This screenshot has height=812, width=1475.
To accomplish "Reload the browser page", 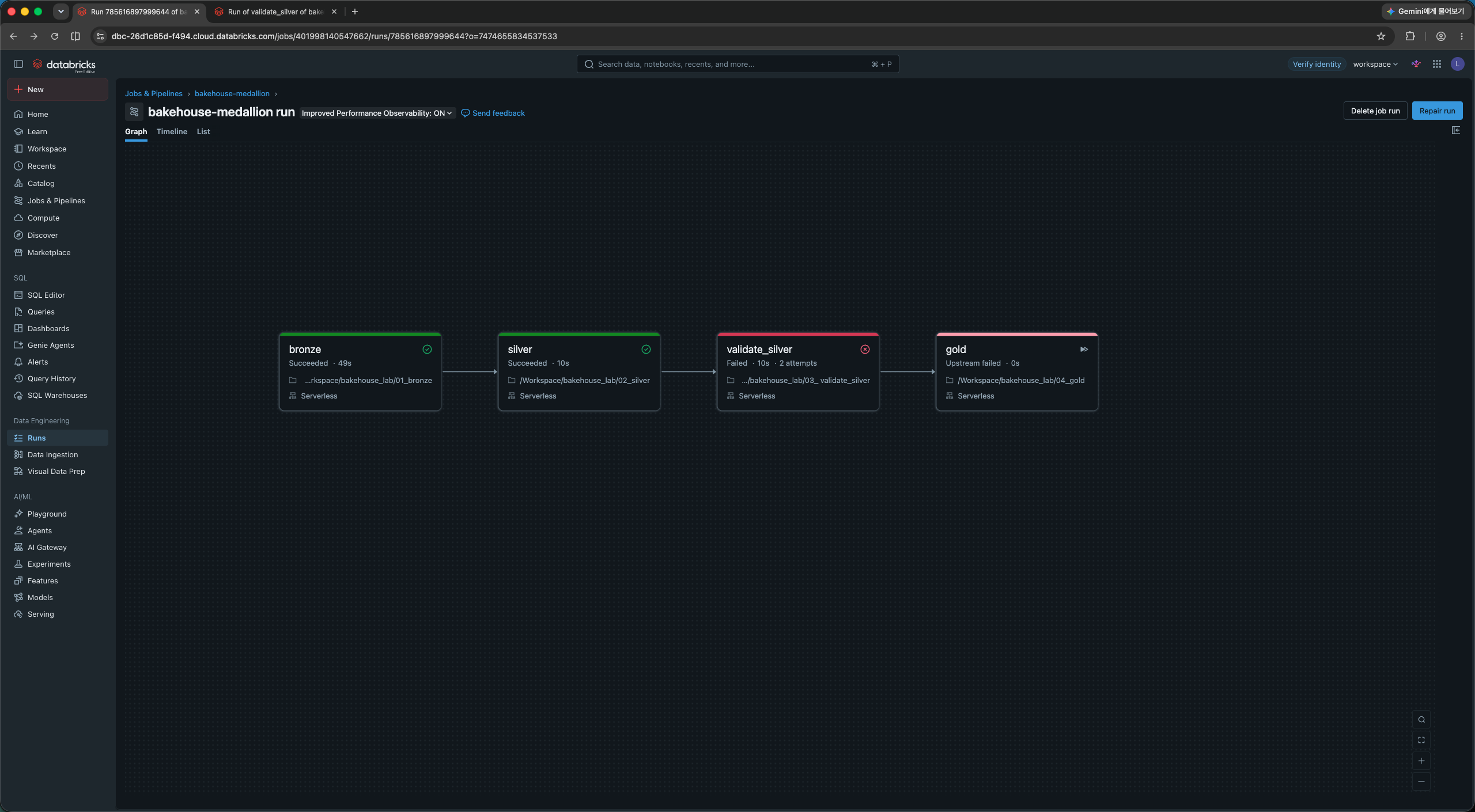I will tap(55, 36).
